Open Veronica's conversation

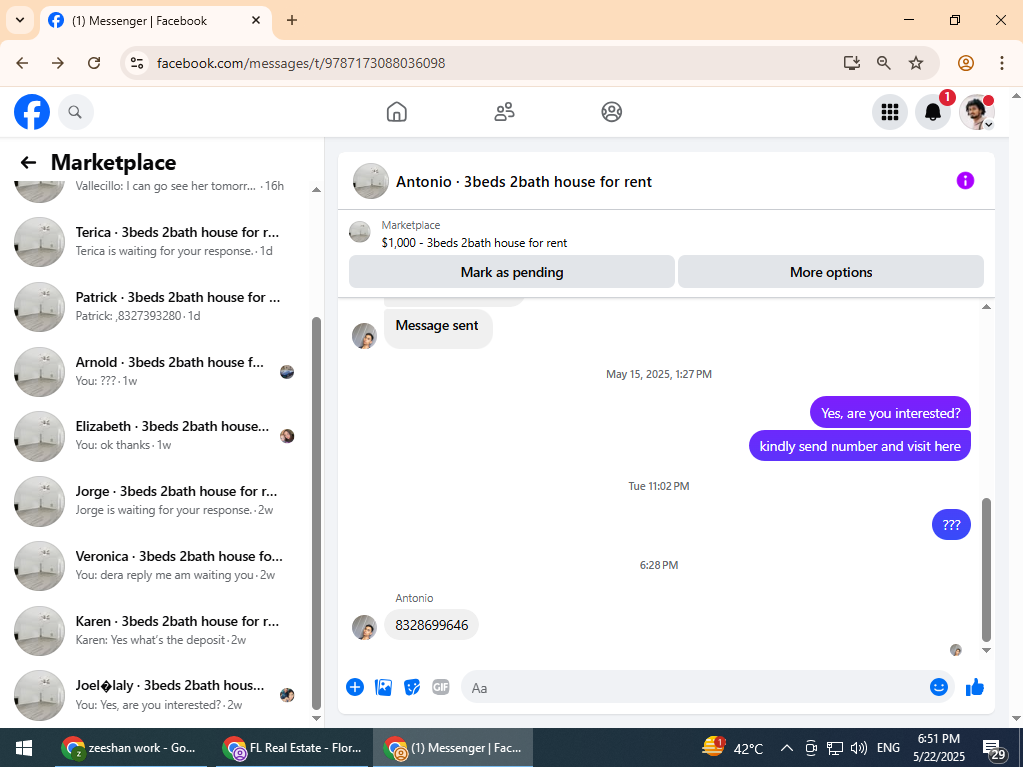[x=157, y=565]
